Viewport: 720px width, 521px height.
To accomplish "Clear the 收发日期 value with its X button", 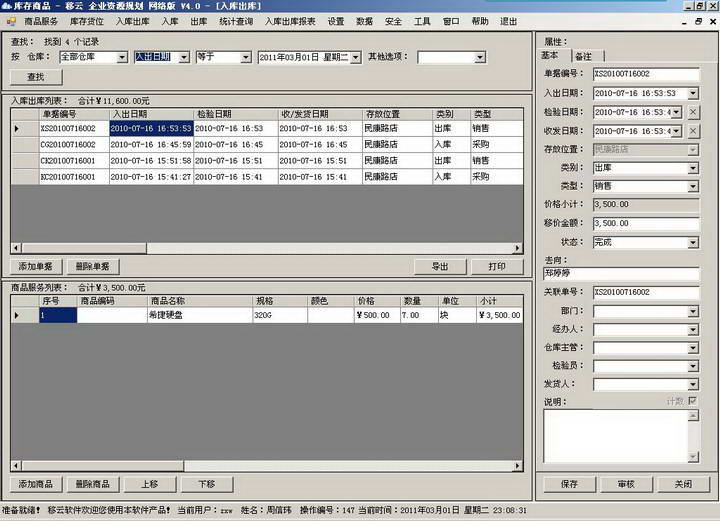I will point(694,131).
